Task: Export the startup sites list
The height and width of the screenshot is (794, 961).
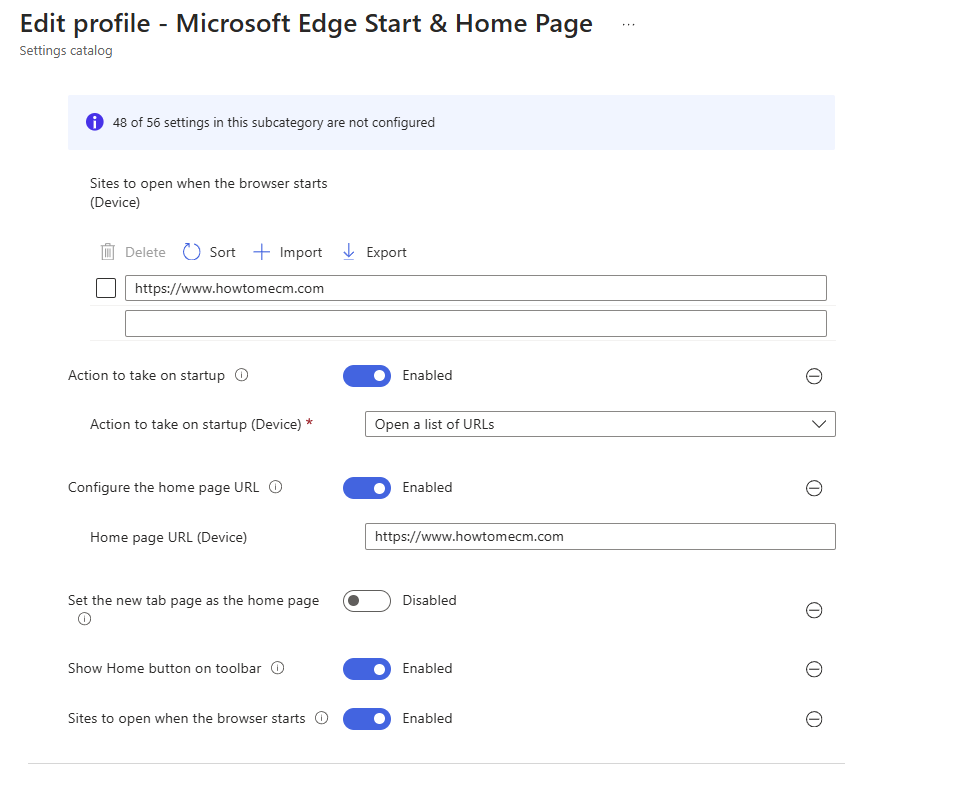Action: coord(374,252)
